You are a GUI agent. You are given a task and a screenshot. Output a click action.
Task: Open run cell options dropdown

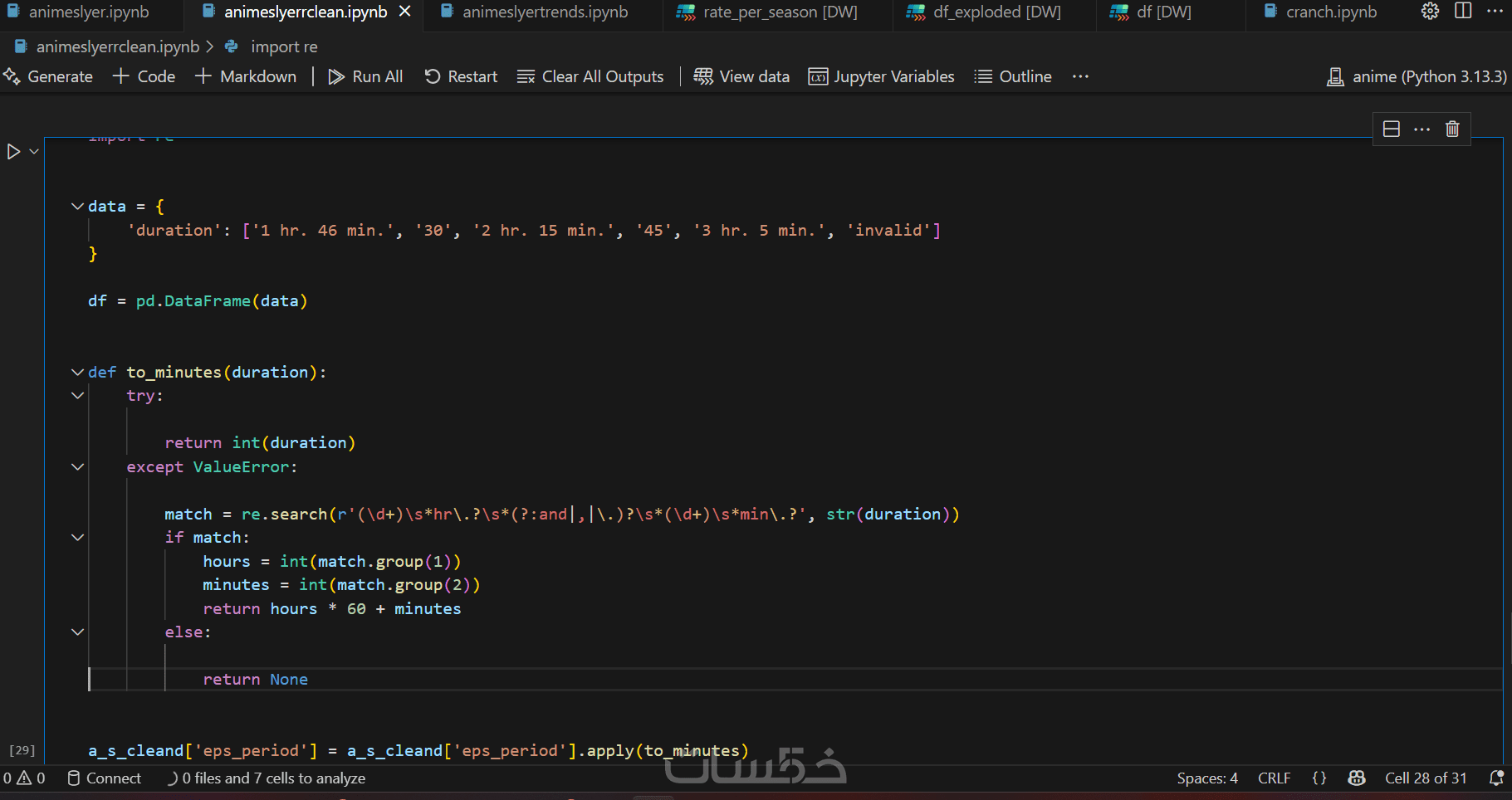pyautogui.click(x=34, y=152)
